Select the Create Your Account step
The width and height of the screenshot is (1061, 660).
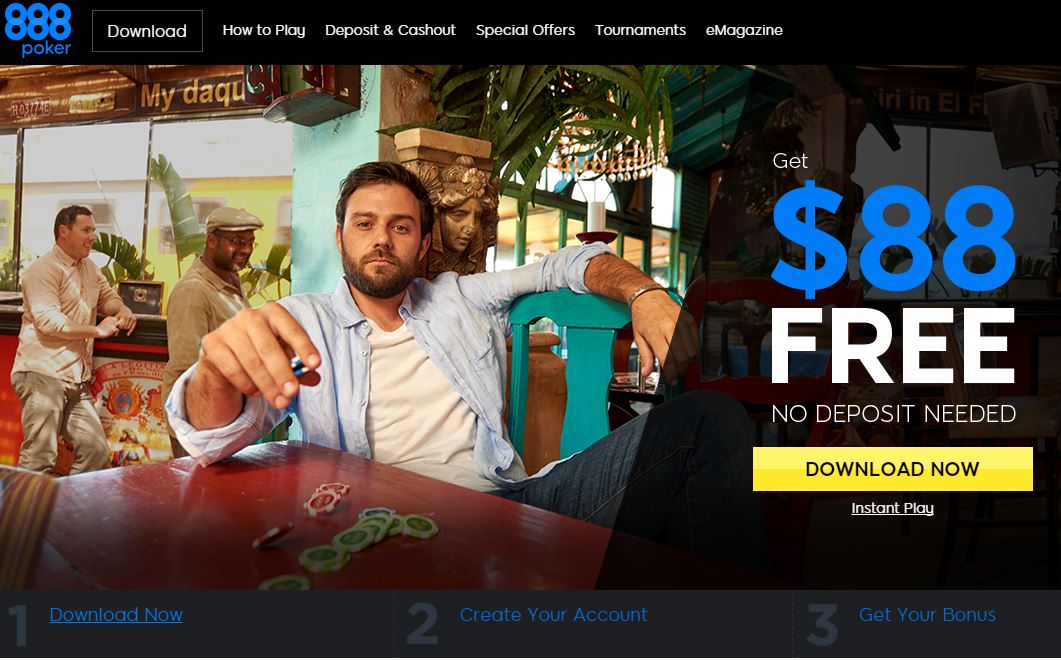[554, 615]
